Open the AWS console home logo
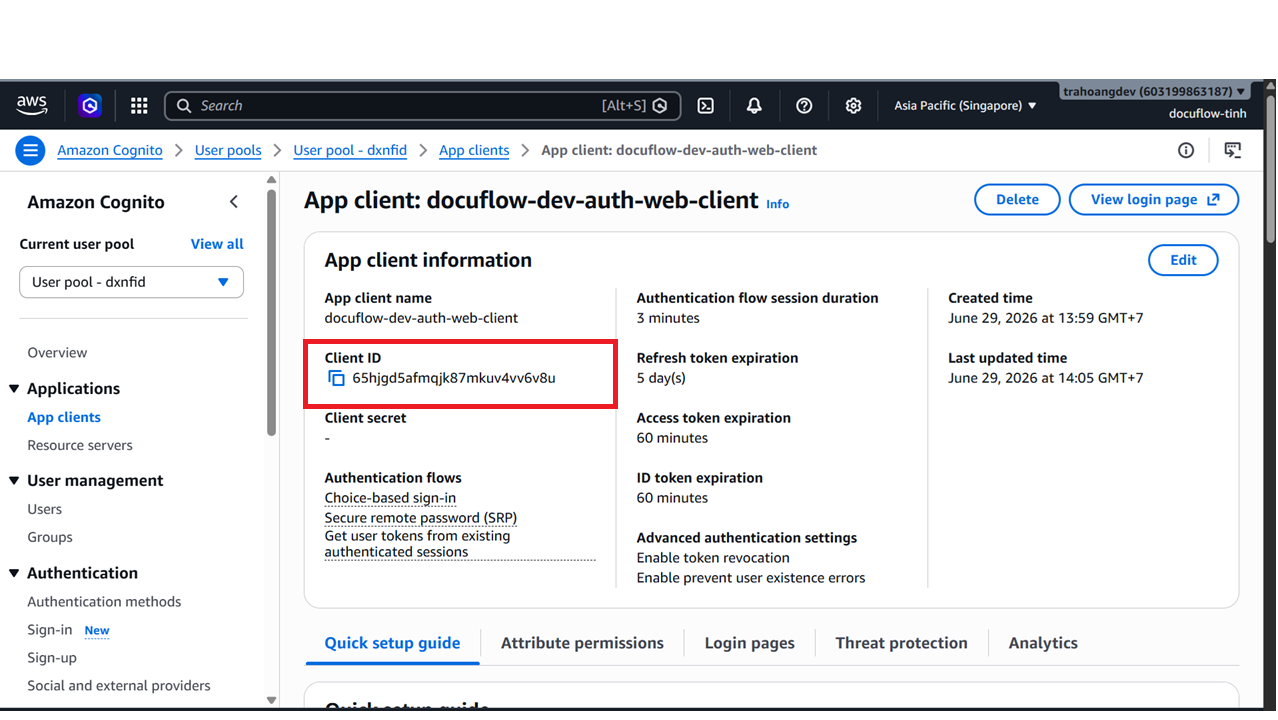Image resolution: width=1278 pixels, height=720 pixels. click(32, 105)
